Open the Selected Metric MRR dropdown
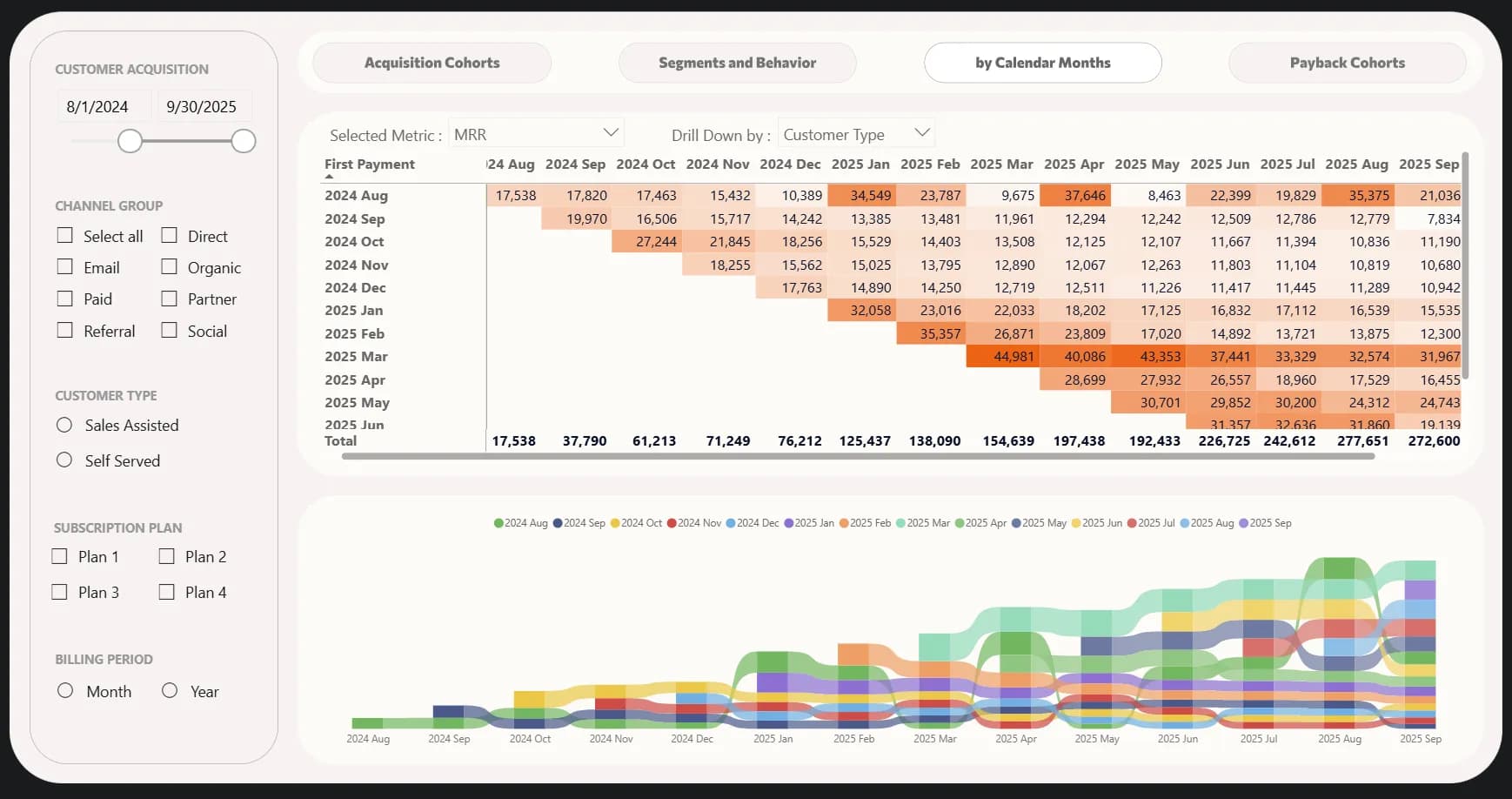1512x799 pixels. point(536,134)
